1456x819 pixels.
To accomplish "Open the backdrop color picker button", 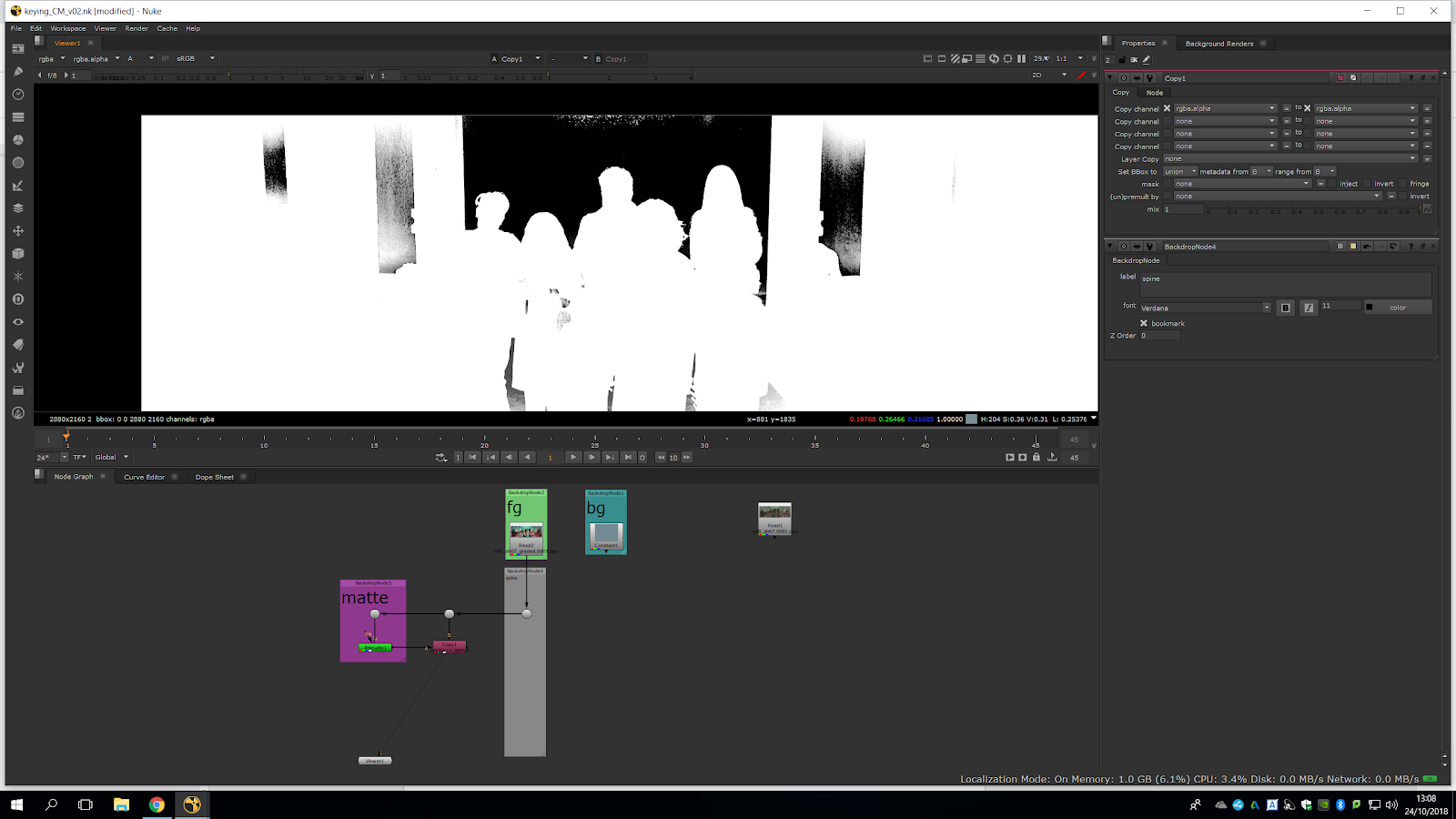I will click(1398, 308).
